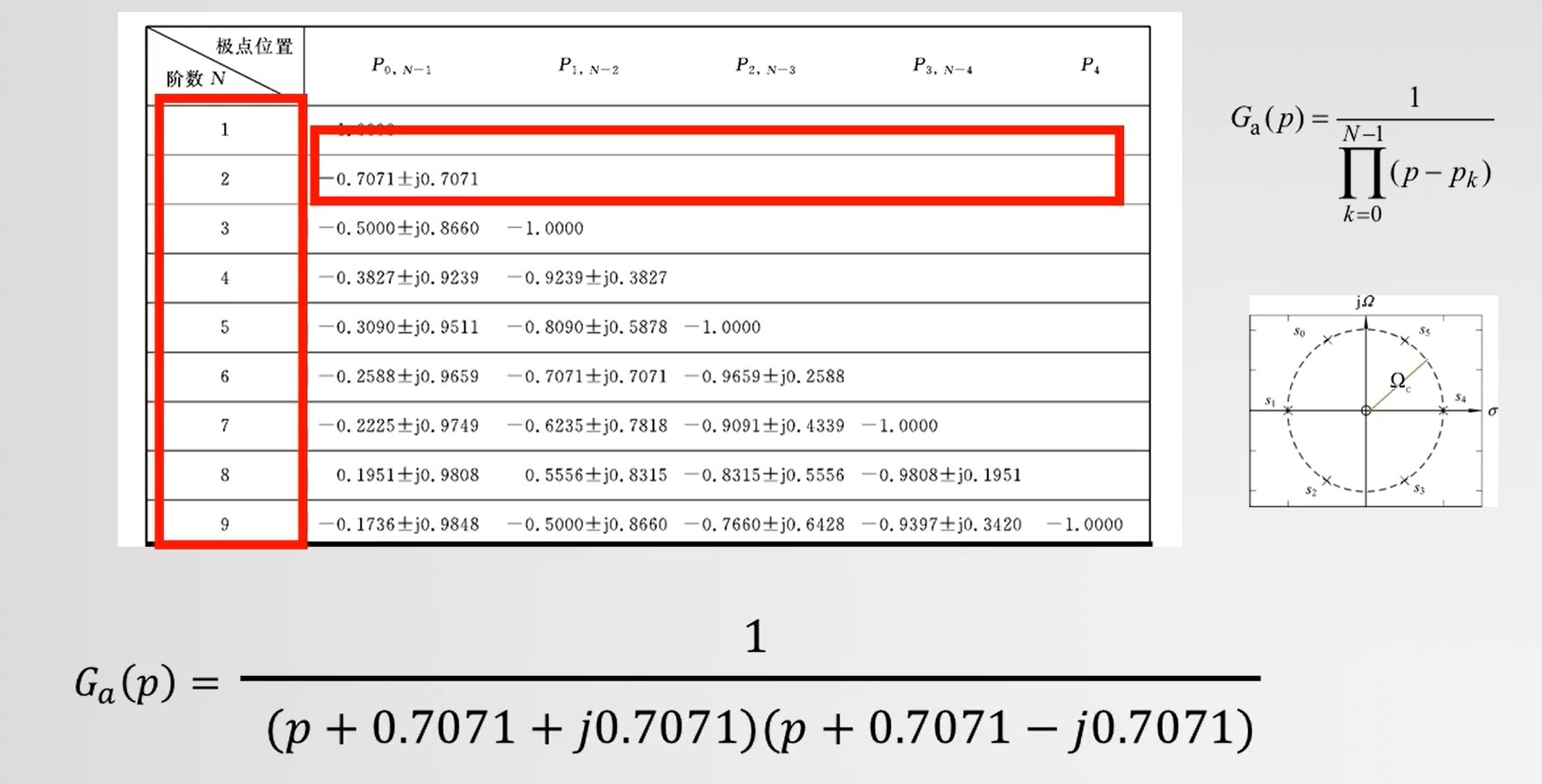Select the −0.7660±j0.6428 cell
The height and width of the screenshot is (784, 1542).
tap(765, 524)
